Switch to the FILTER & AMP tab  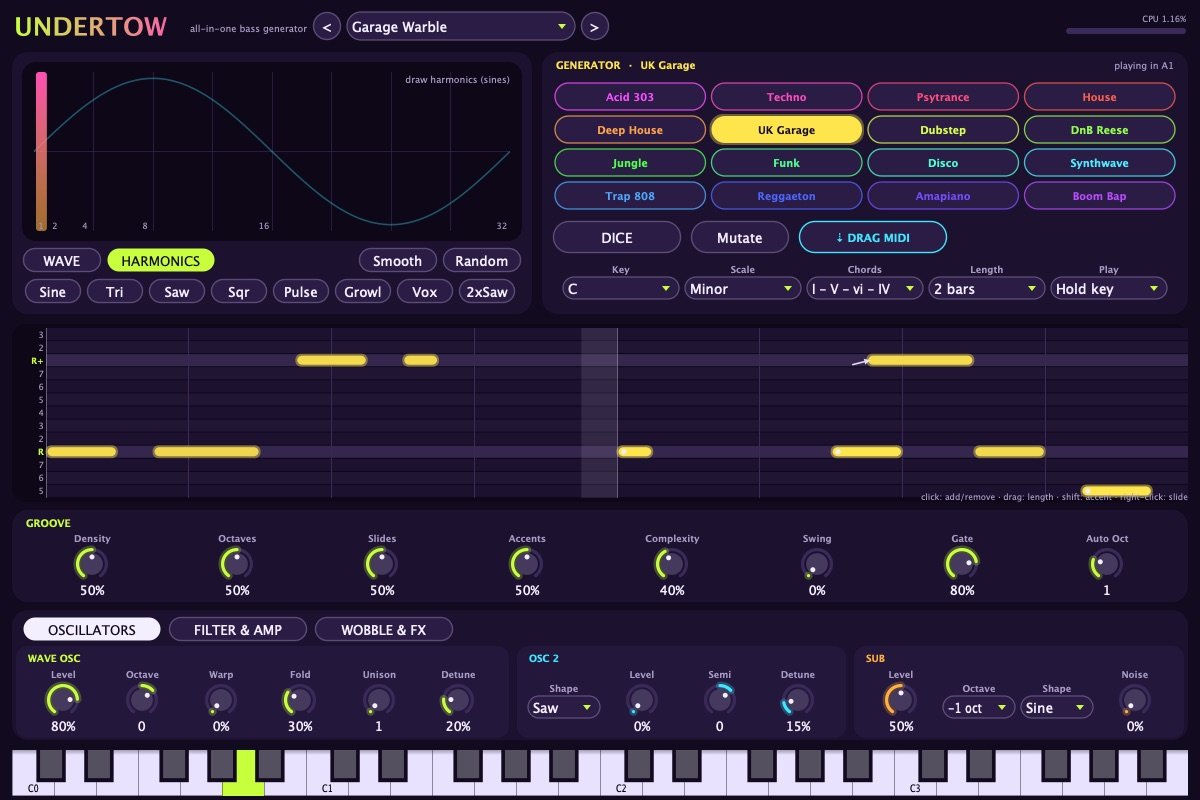pos(238,630)
